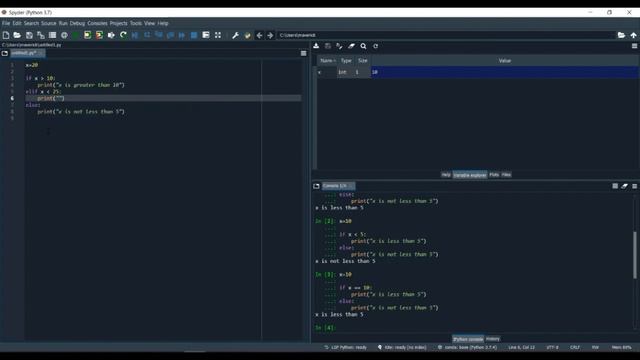Sort variables by Name column header

327,60
